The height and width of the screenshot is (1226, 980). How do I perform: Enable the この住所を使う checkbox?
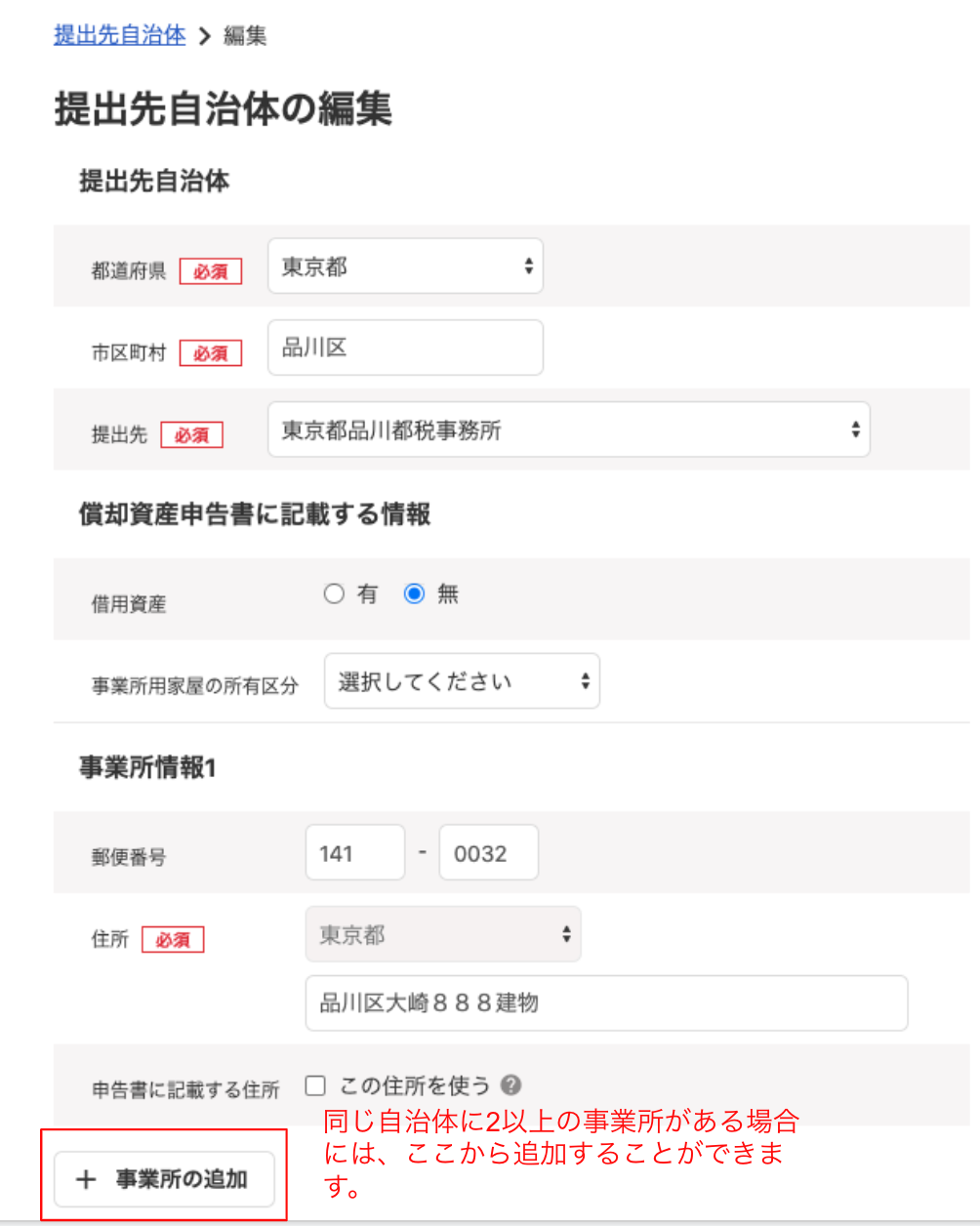coord(314,1085)
